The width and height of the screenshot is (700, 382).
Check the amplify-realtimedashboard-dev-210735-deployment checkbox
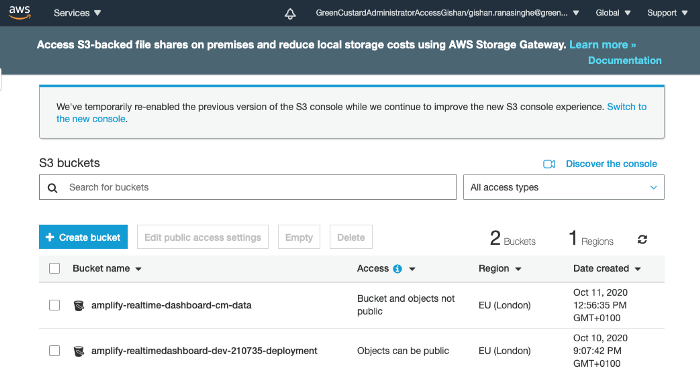(54, 351)
